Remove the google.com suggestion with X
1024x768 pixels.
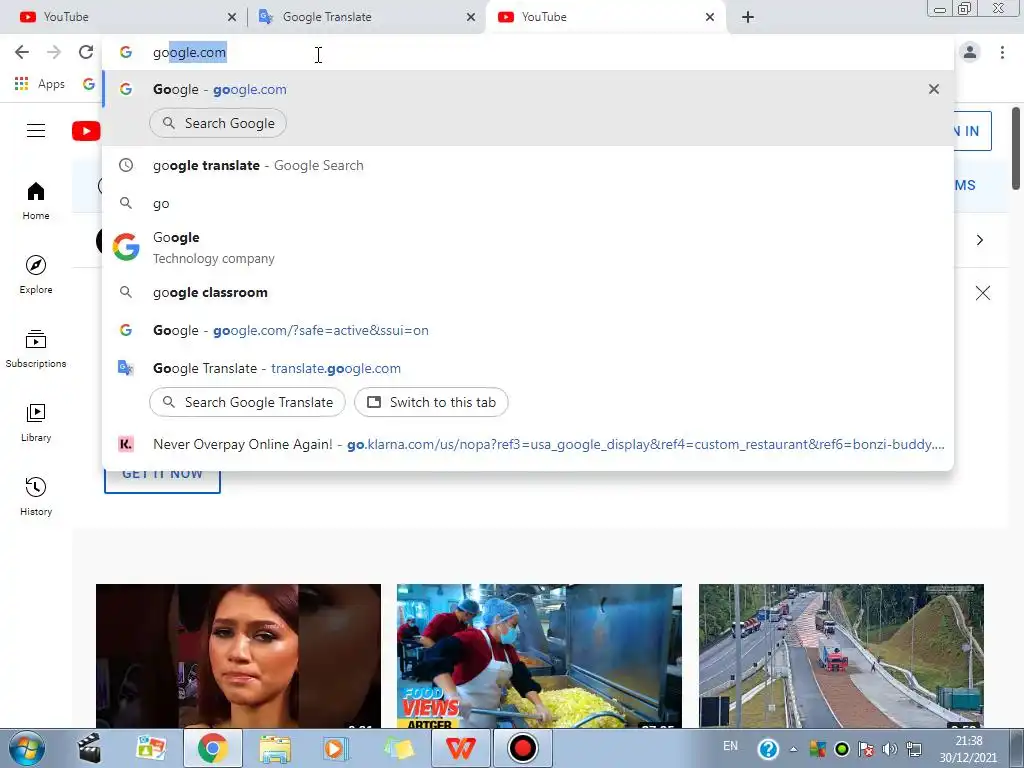(934, 89)
